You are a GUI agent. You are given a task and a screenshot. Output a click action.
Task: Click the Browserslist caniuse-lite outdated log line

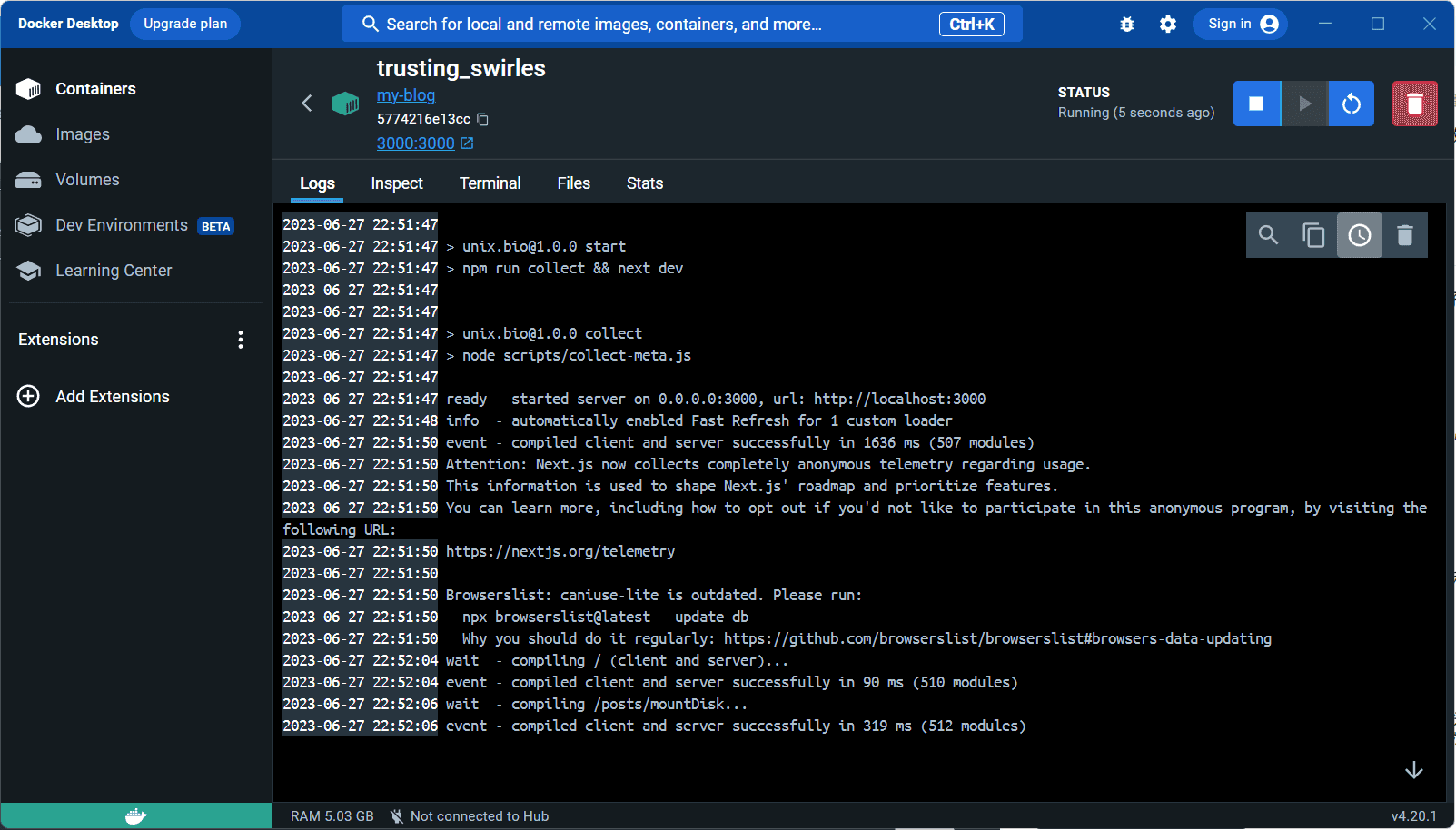(654, 595)
